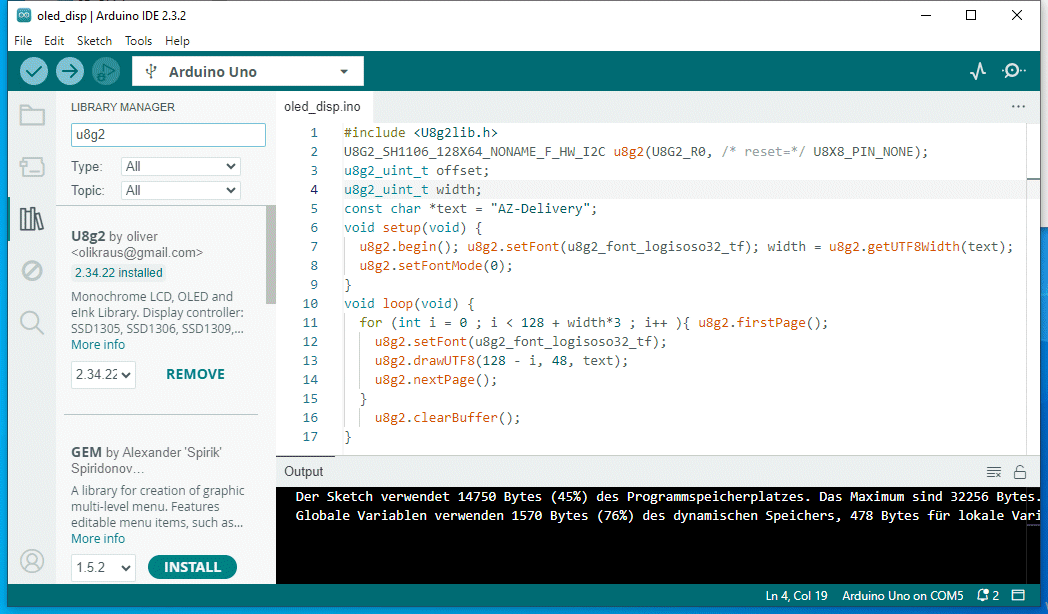The image size is (1048, 614).
Task: Toggle bottom panel icon in status bar
Action: tap(1018, 595)
